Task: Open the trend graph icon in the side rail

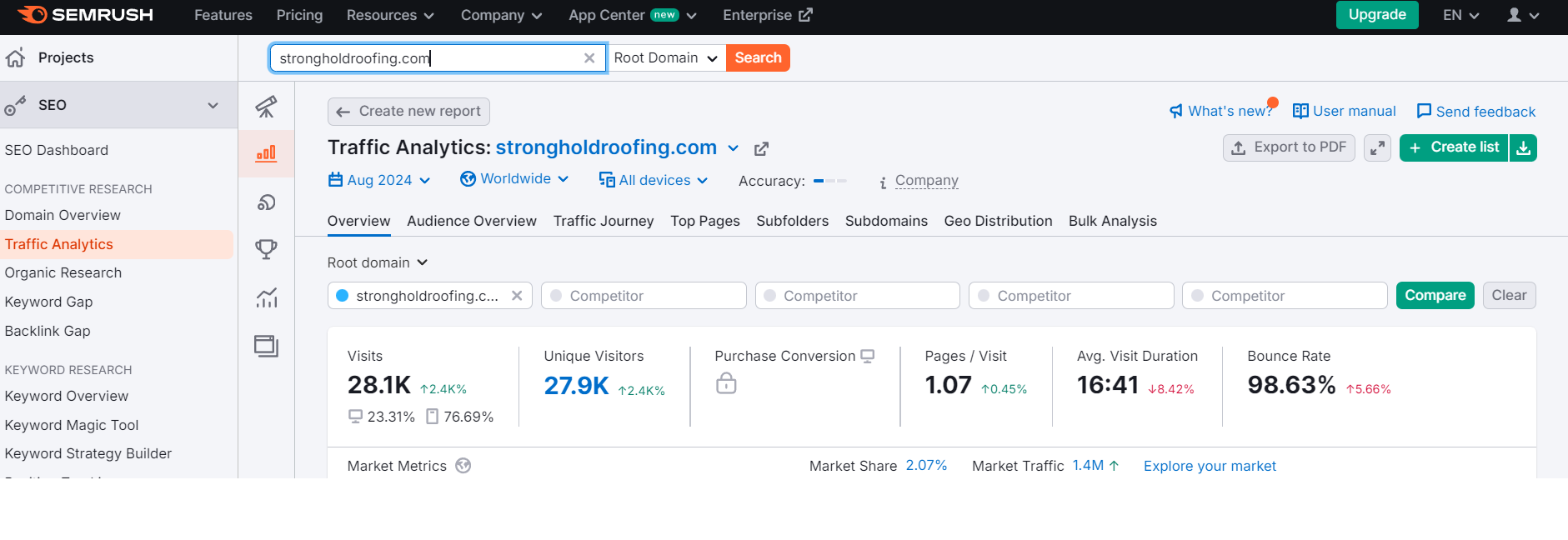Action: (266, 297)
